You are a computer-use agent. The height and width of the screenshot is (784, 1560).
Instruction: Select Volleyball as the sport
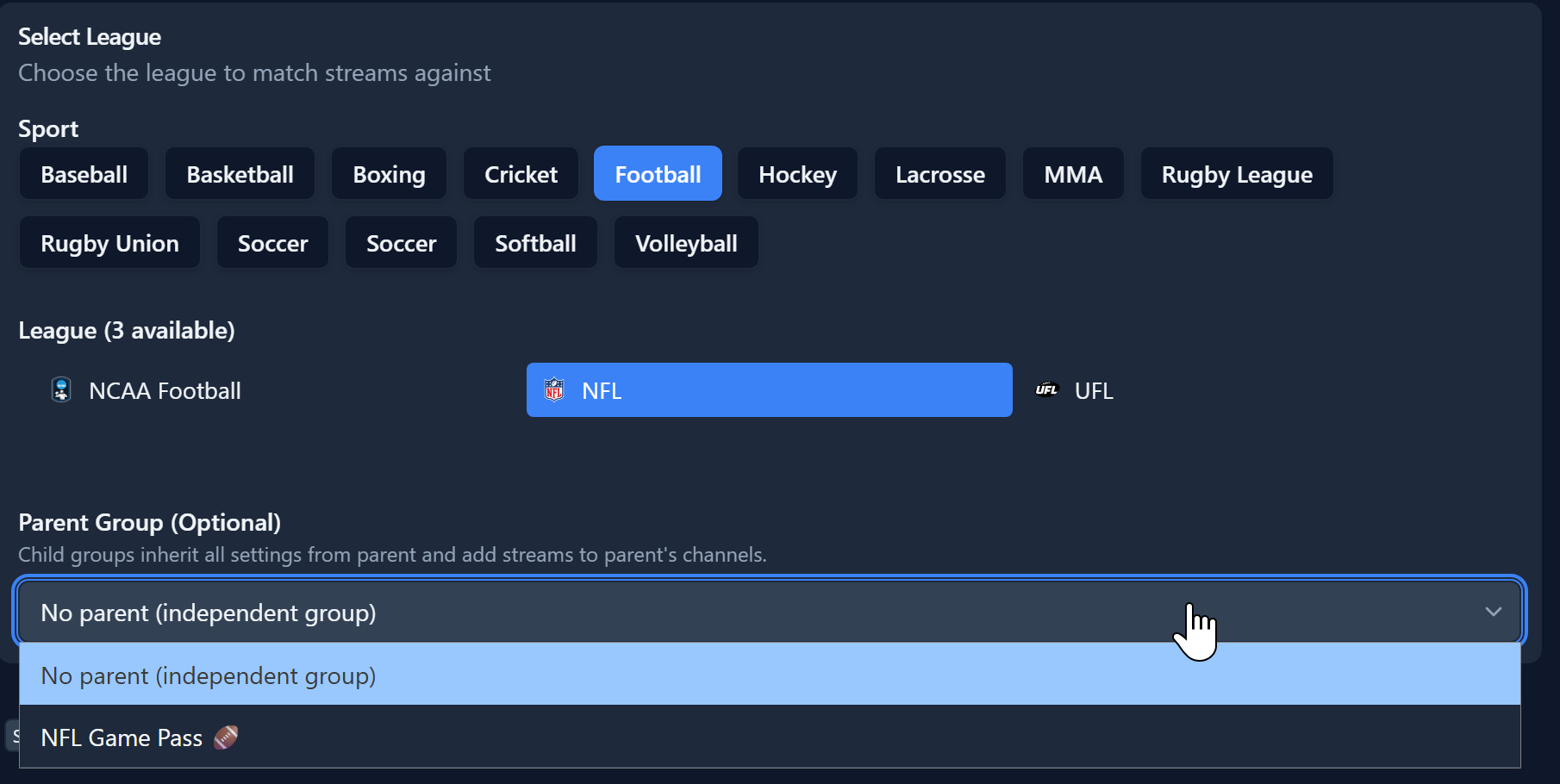click(x=686, y=243)
